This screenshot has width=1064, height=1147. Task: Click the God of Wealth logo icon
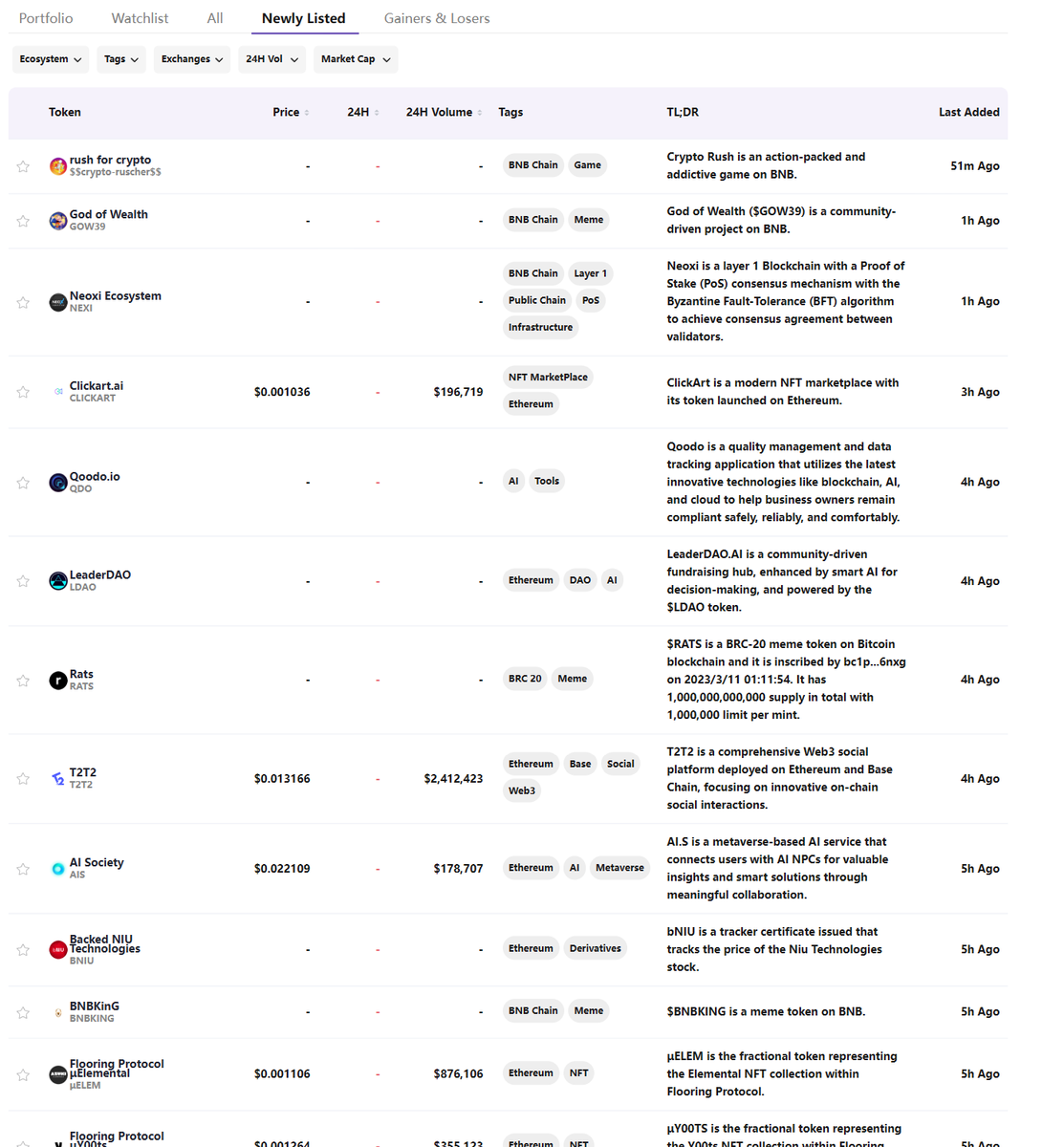58,221
